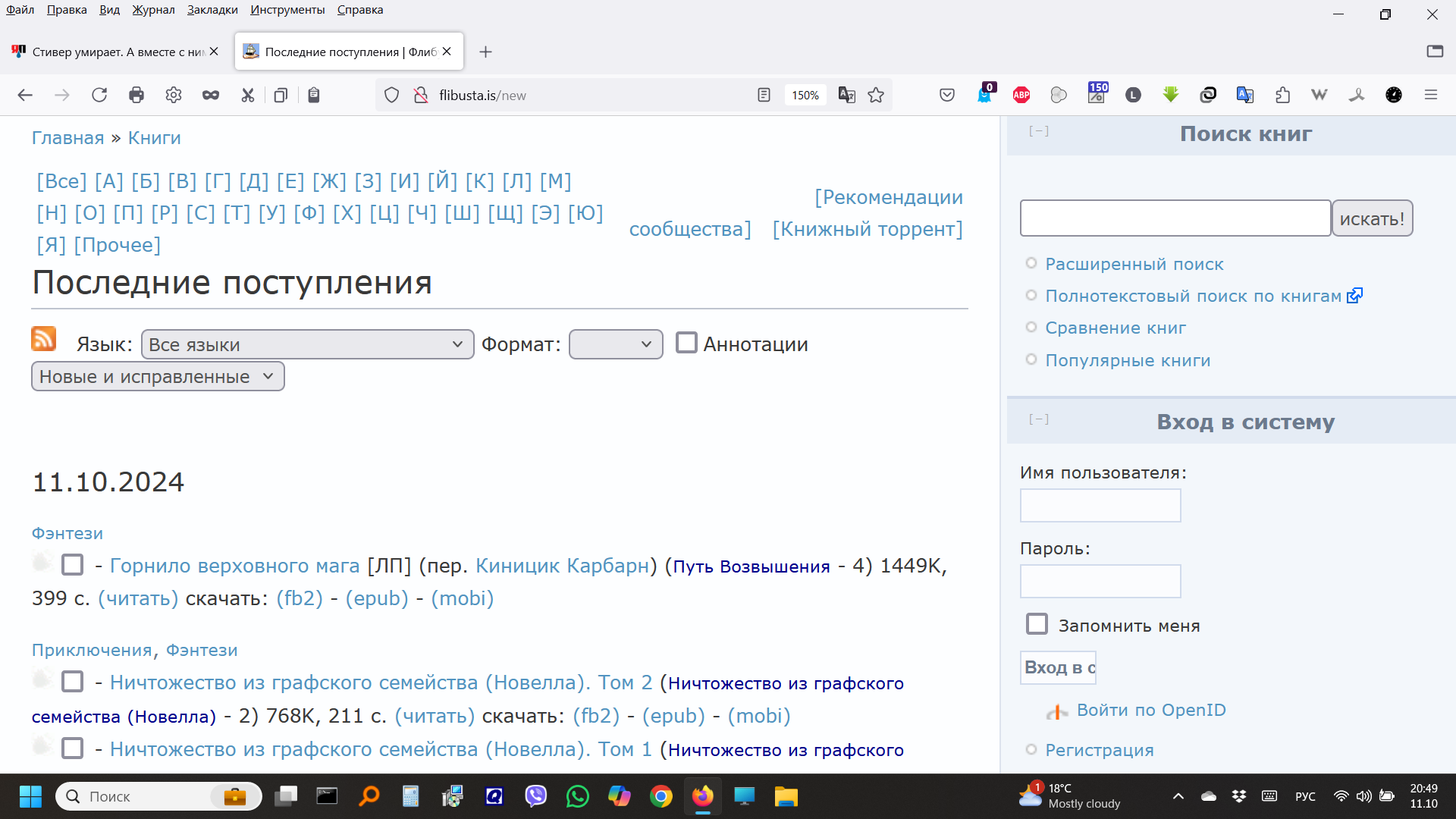Follow the Популярные книги link
The width and height of the screenshot is (1456, 819).
(x=1128, y=360)
